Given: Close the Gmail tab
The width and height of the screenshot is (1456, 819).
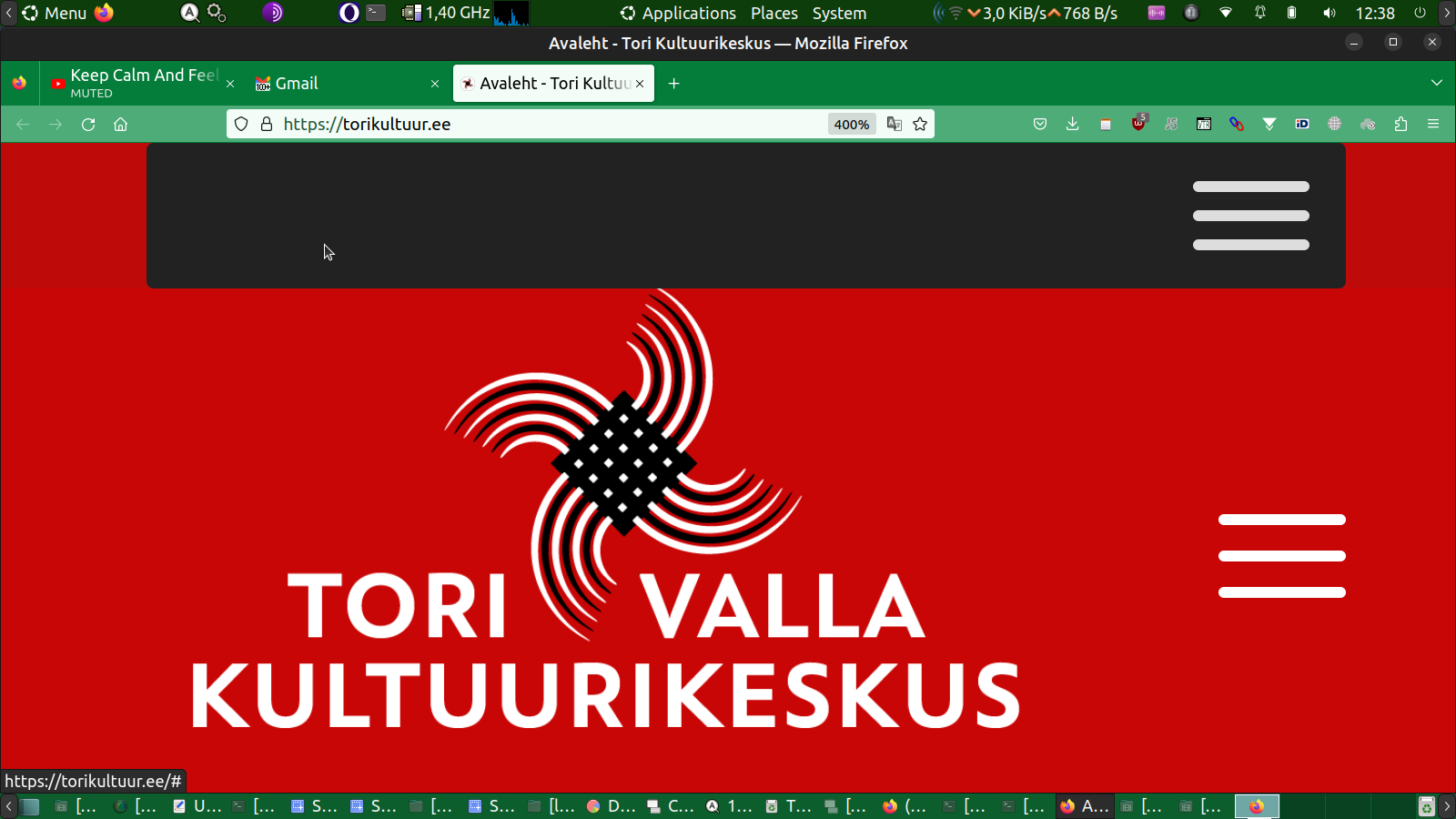Looking at the screenshot, I should (435, 84).
